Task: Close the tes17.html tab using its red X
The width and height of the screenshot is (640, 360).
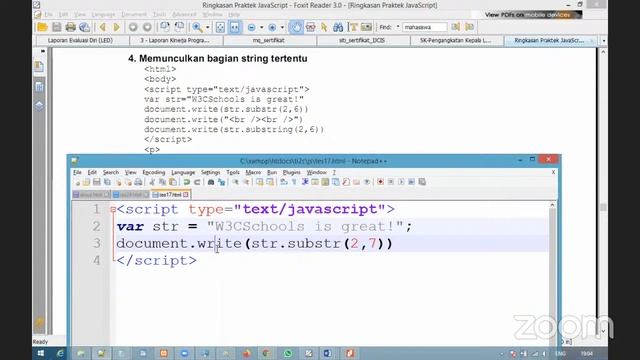Action: (x=186, y=195)
